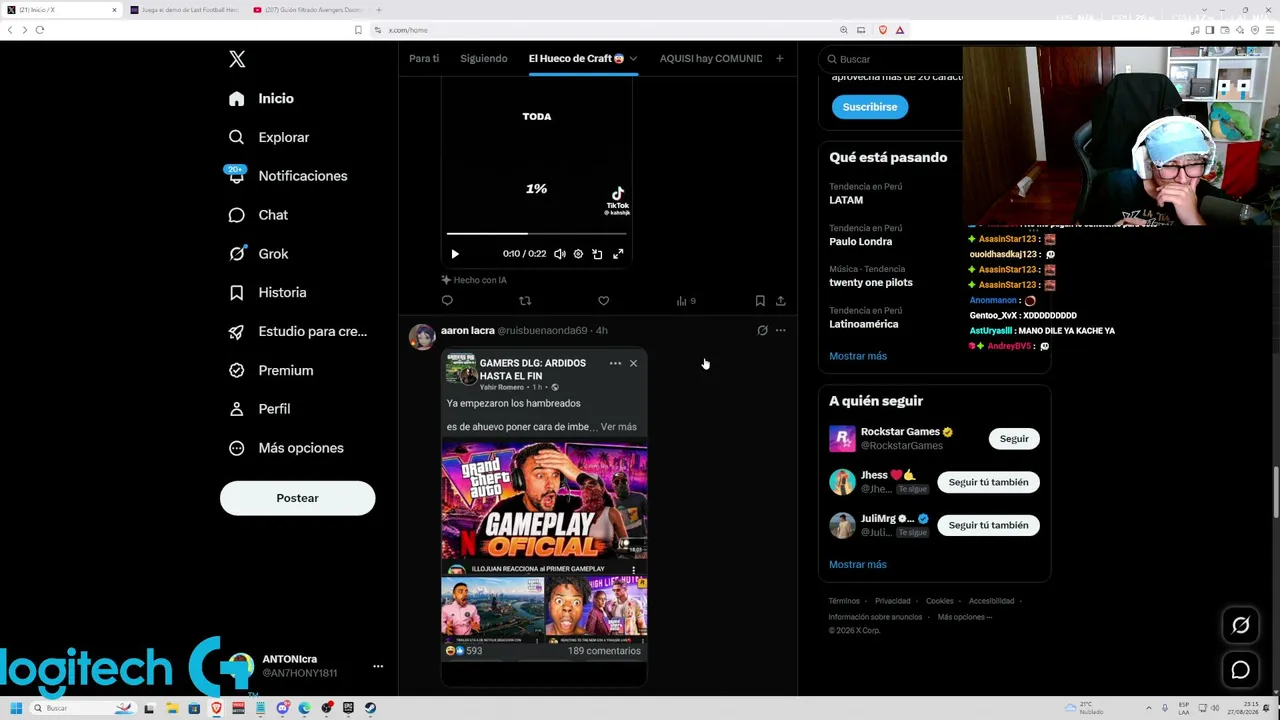Click the X logo in the sidebar
This screenshot has height=720, width=1280.
tap(237, 59)
